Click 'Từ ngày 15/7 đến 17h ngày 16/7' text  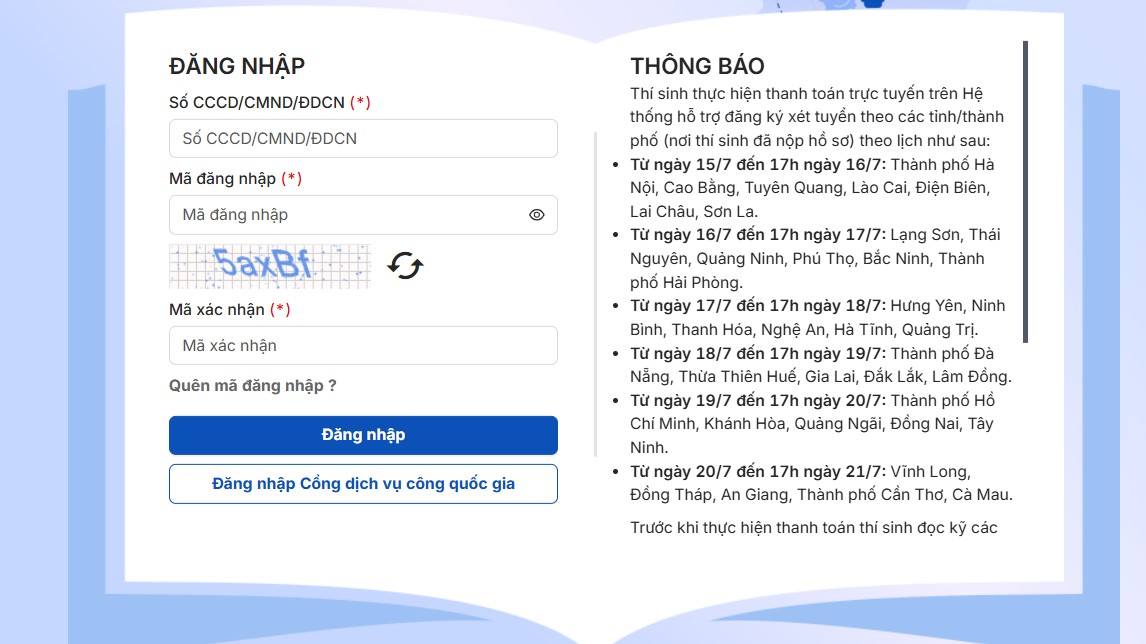click(758, 164)
